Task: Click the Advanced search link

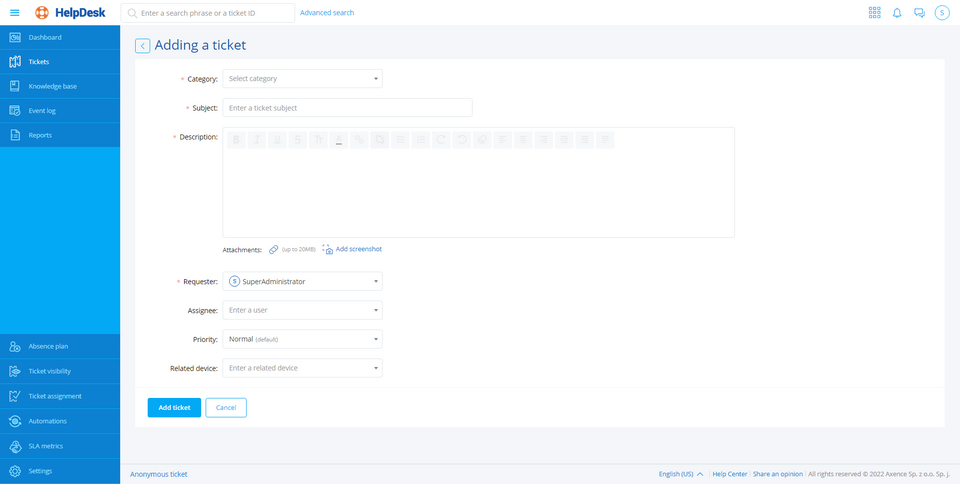Action: pyautogui.click(x=327, y=13)
